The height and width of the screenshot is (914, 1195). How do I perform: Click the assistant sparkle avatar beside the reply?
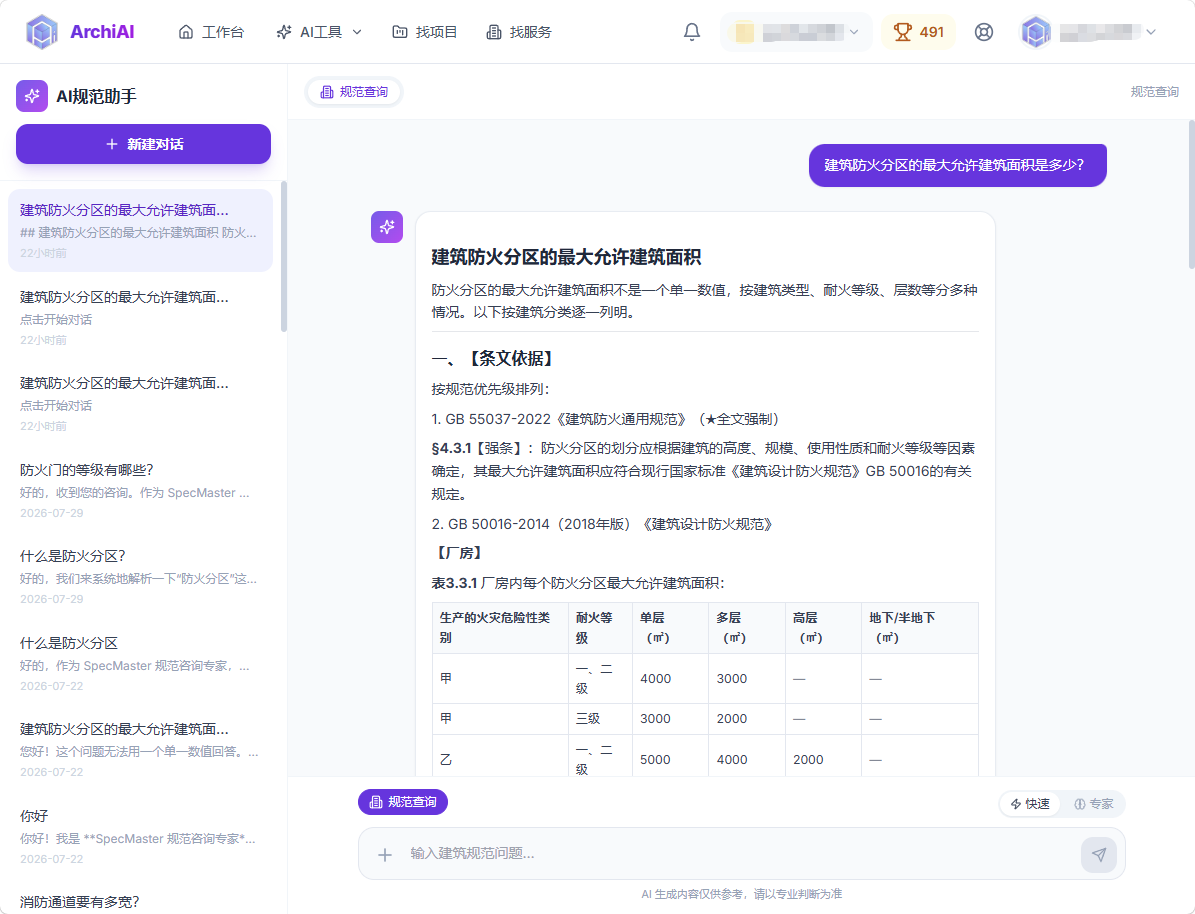pyautogui.click(x=387, y=227)
